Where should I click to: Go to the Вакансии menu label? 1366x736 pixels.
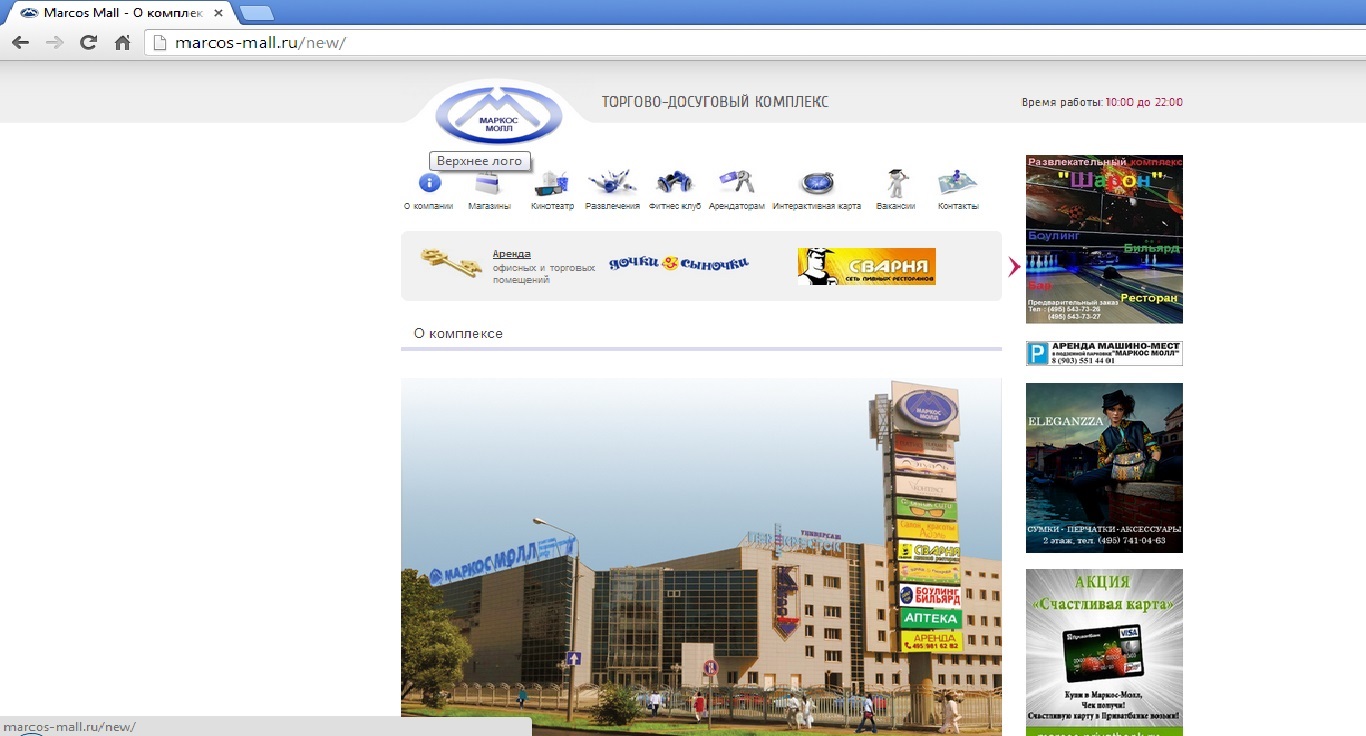click(x=896, y=206)
